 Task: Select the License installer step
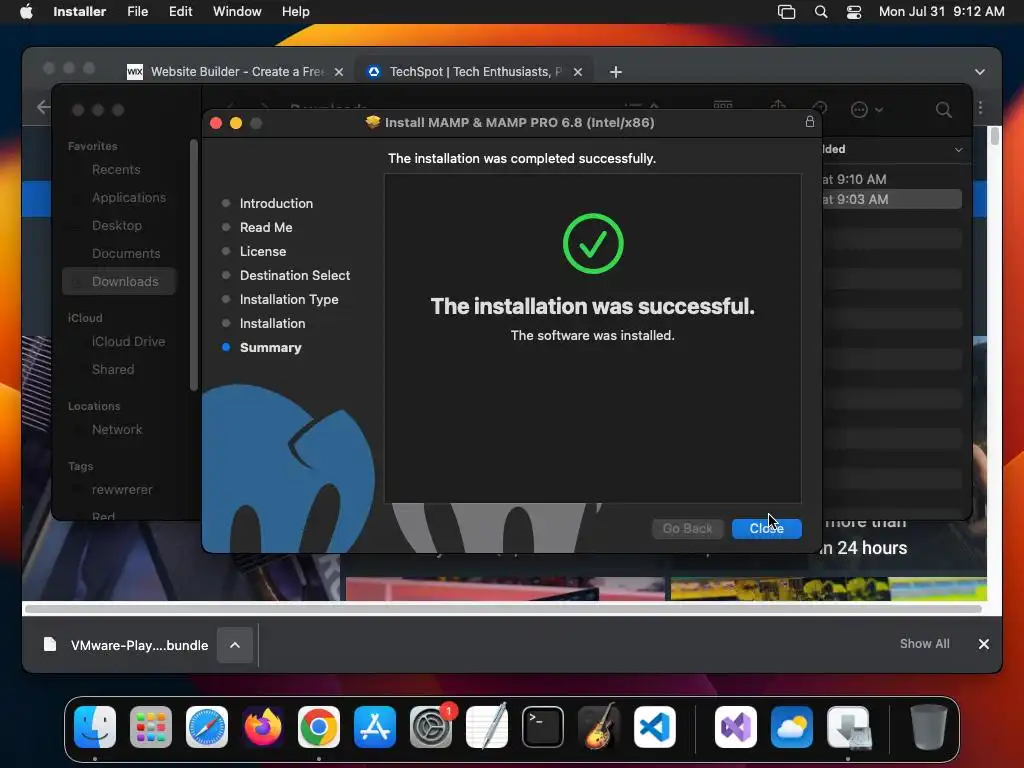click(262, 251)
